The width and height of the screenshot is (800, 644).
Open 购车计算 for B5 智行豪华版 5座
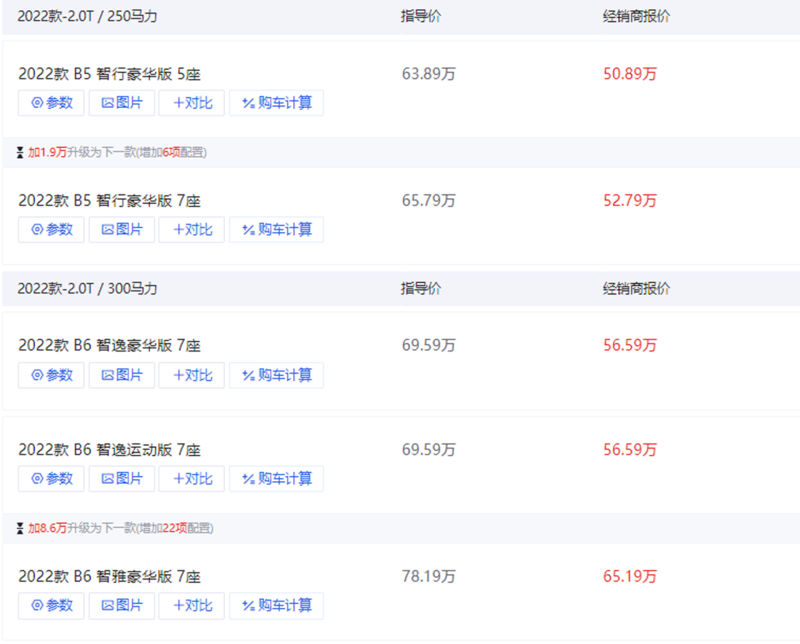276,103
